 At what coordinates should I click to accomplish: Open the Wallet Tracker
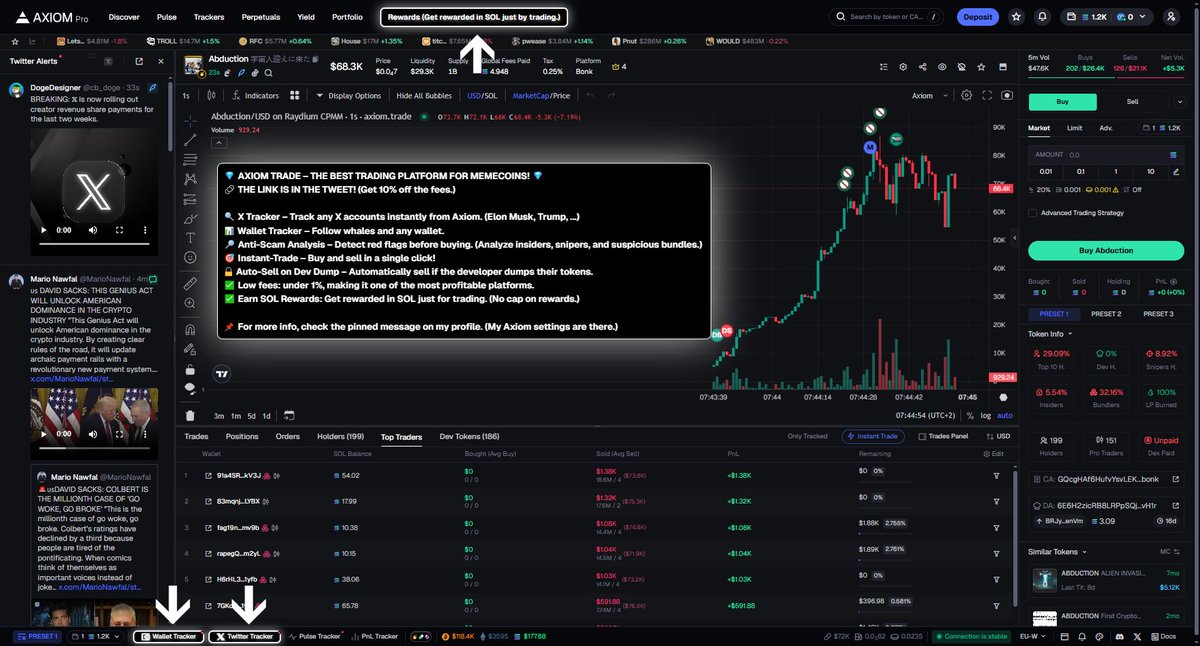(169, 636)
